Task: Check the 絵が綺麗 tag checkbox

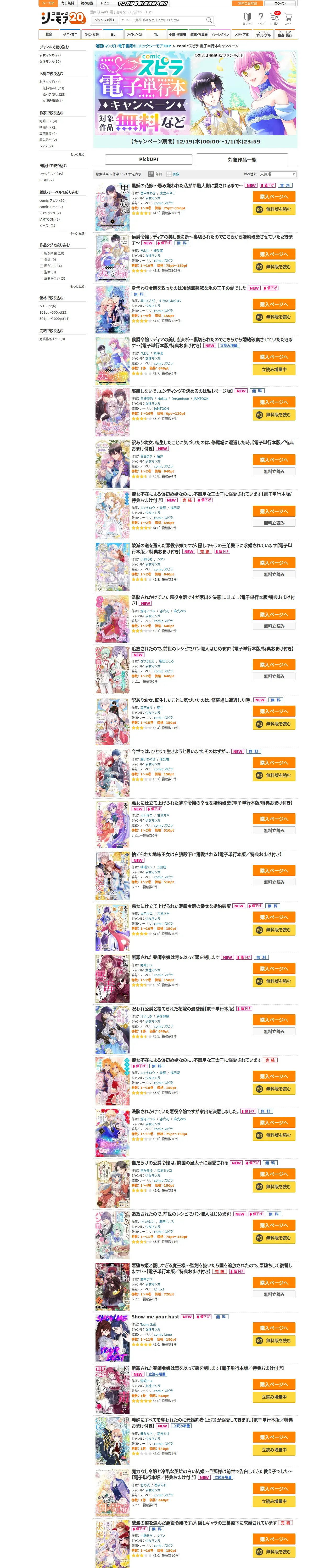Action: [41, 253]
